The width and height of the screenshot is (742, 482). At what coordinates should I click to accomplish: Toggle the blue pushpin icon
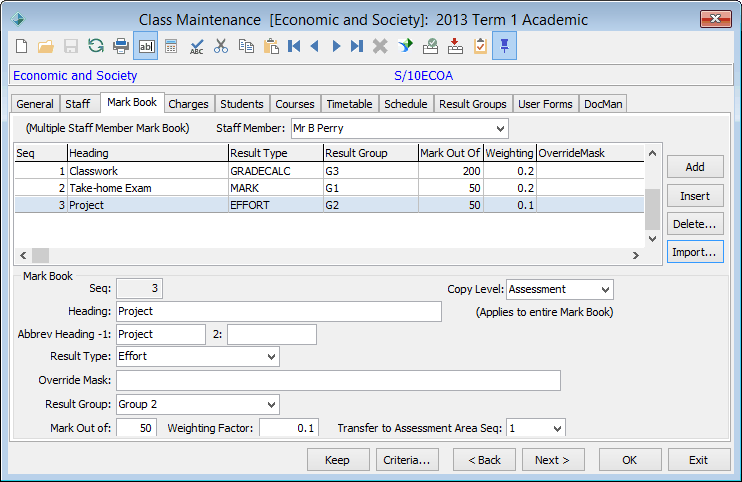tap(504, 46)
